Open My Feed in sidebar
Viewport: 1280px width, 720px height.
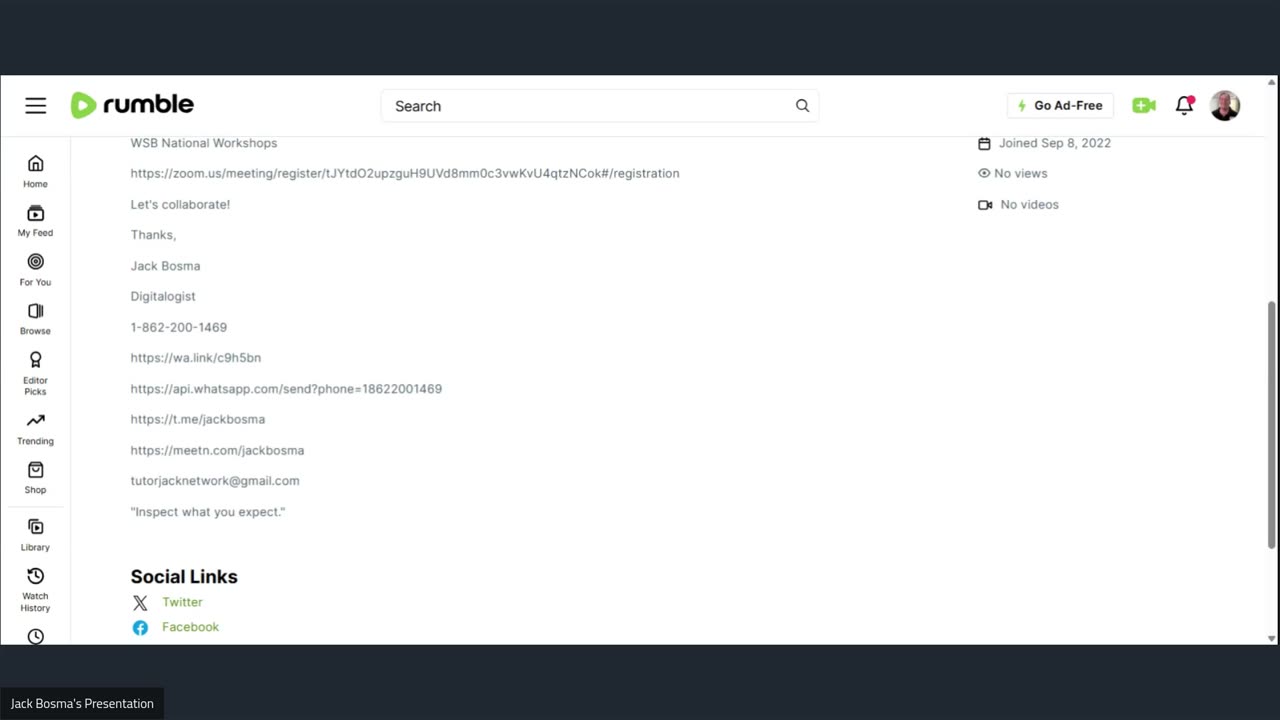pos(35,221)
